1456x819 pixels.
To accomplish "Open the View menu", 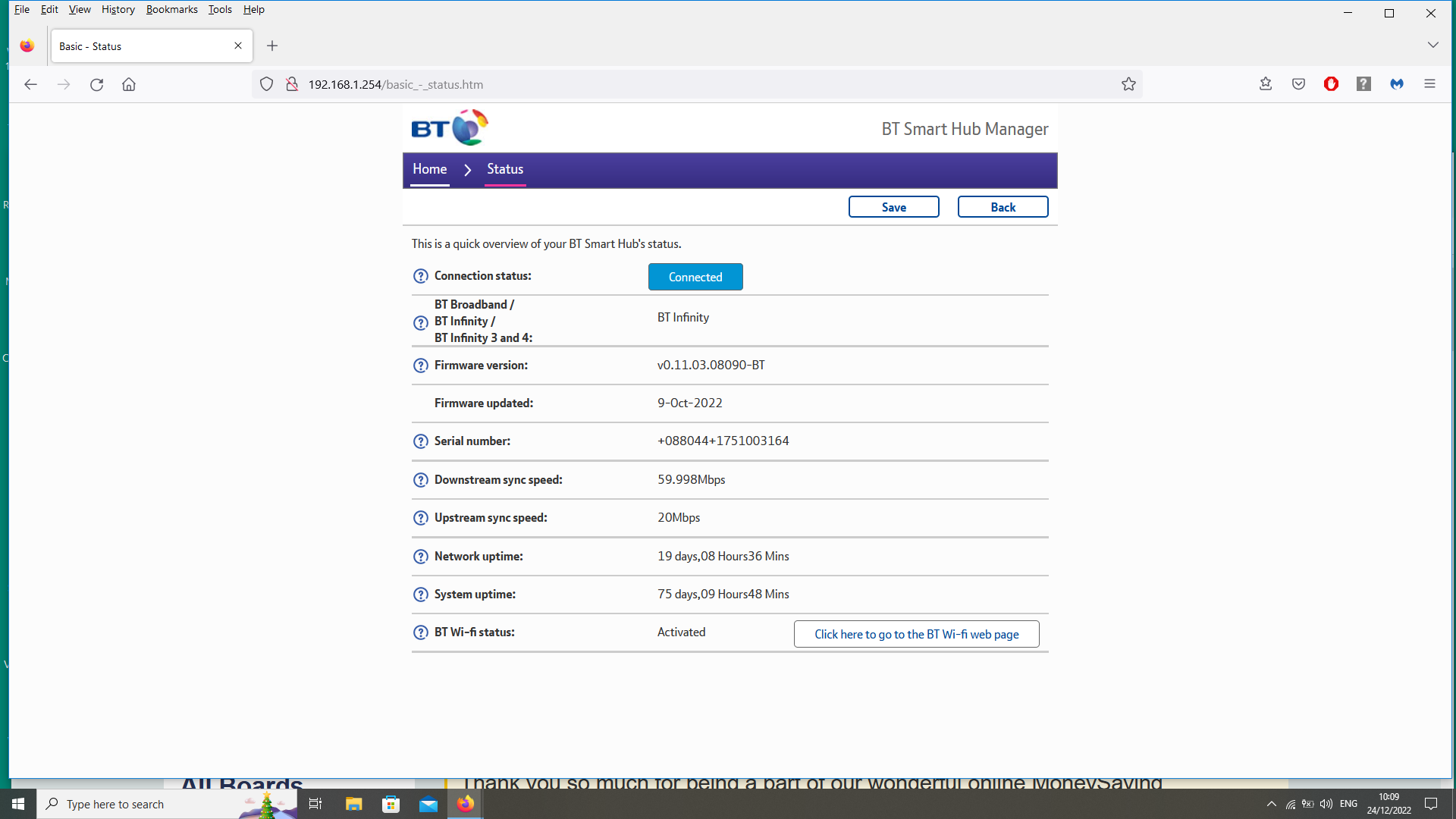I will pyautogui.click(x=80, y=9).
